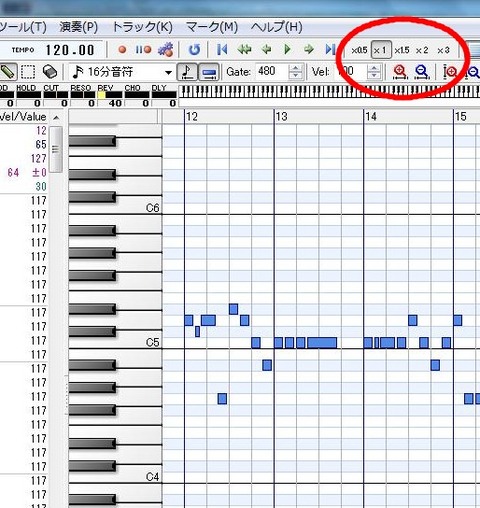This screenshot has width=480, height=508.
Task: Click the value 65 in event list
Action: [x=41, y=144]
